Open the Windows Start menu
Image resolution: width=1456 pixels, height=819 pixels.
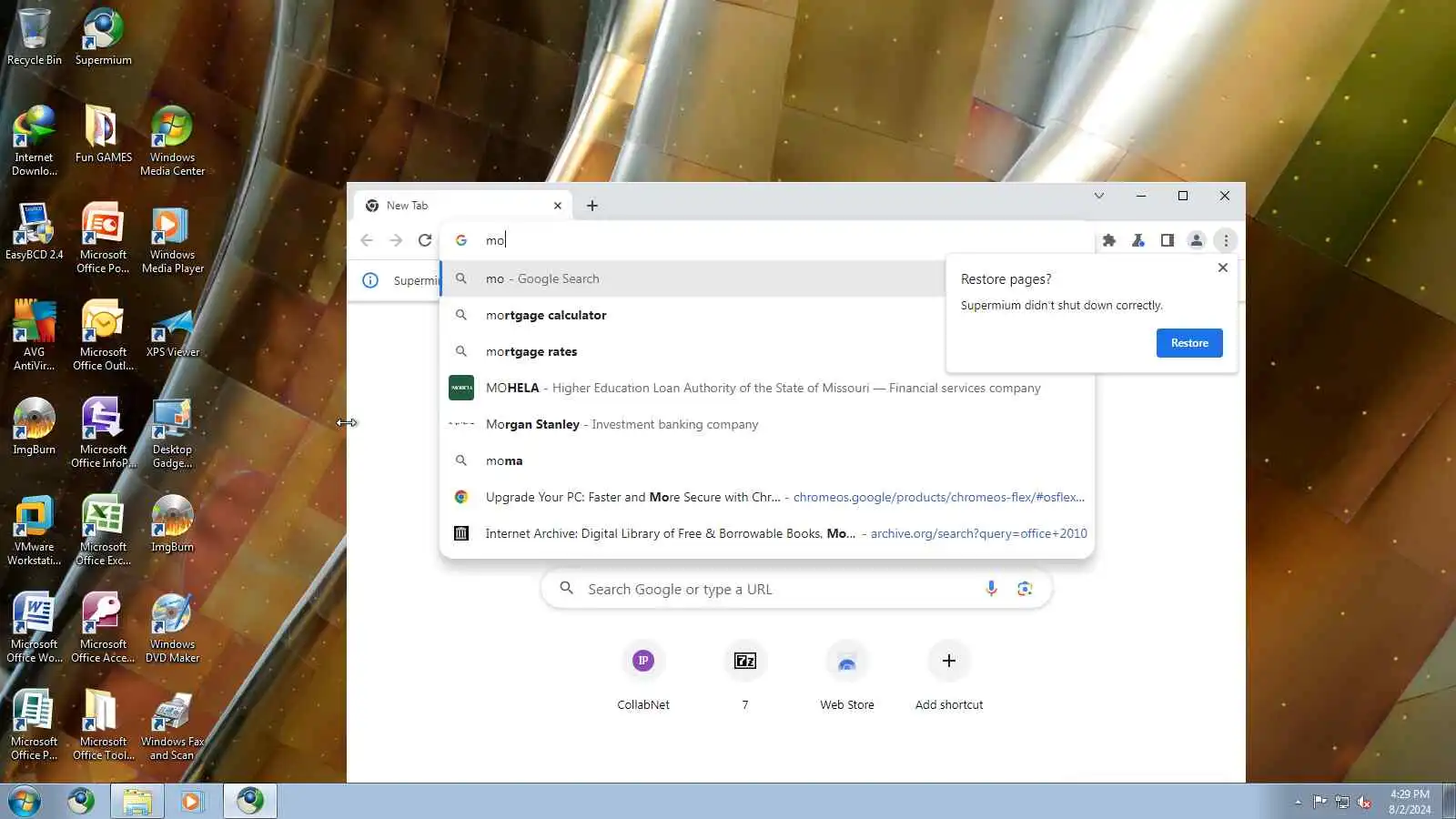click(x=25, y=801)
